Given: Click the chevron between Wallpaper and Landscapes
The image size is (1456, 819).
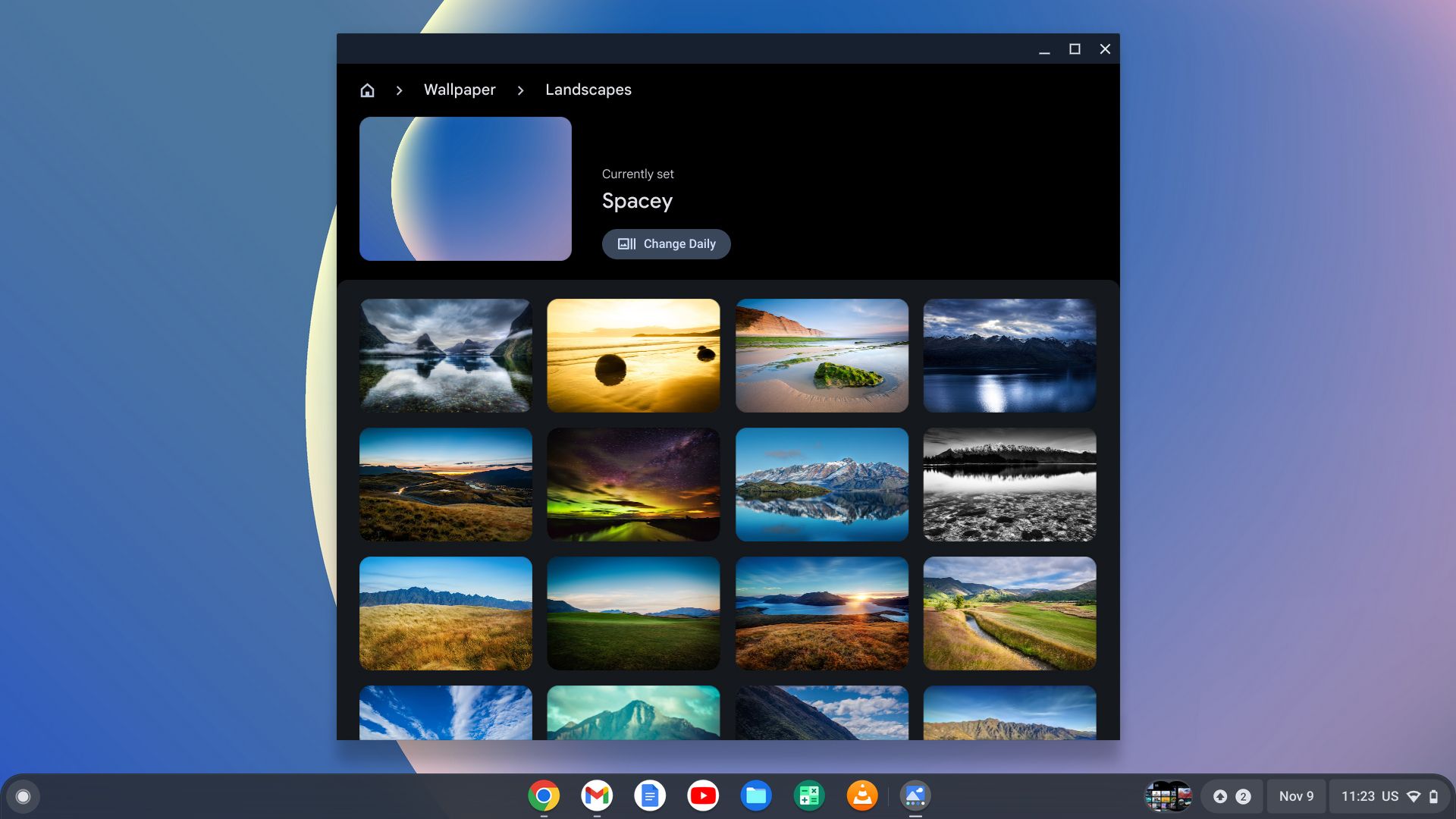Looking at the screenshot, I should pyautogui.click(x=521, y=89).
